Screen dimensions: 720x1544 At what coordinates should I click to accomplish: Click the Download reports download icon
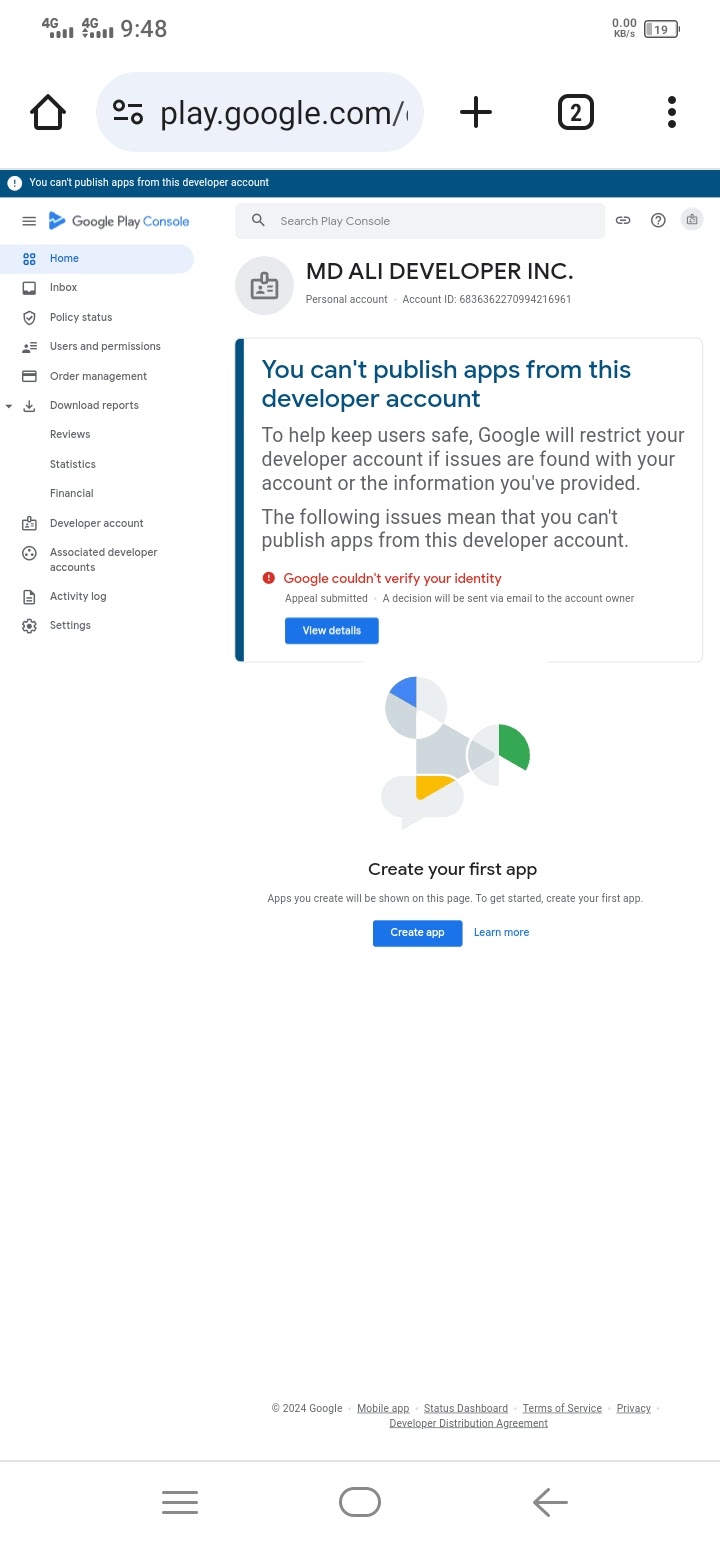coord(29,405)
